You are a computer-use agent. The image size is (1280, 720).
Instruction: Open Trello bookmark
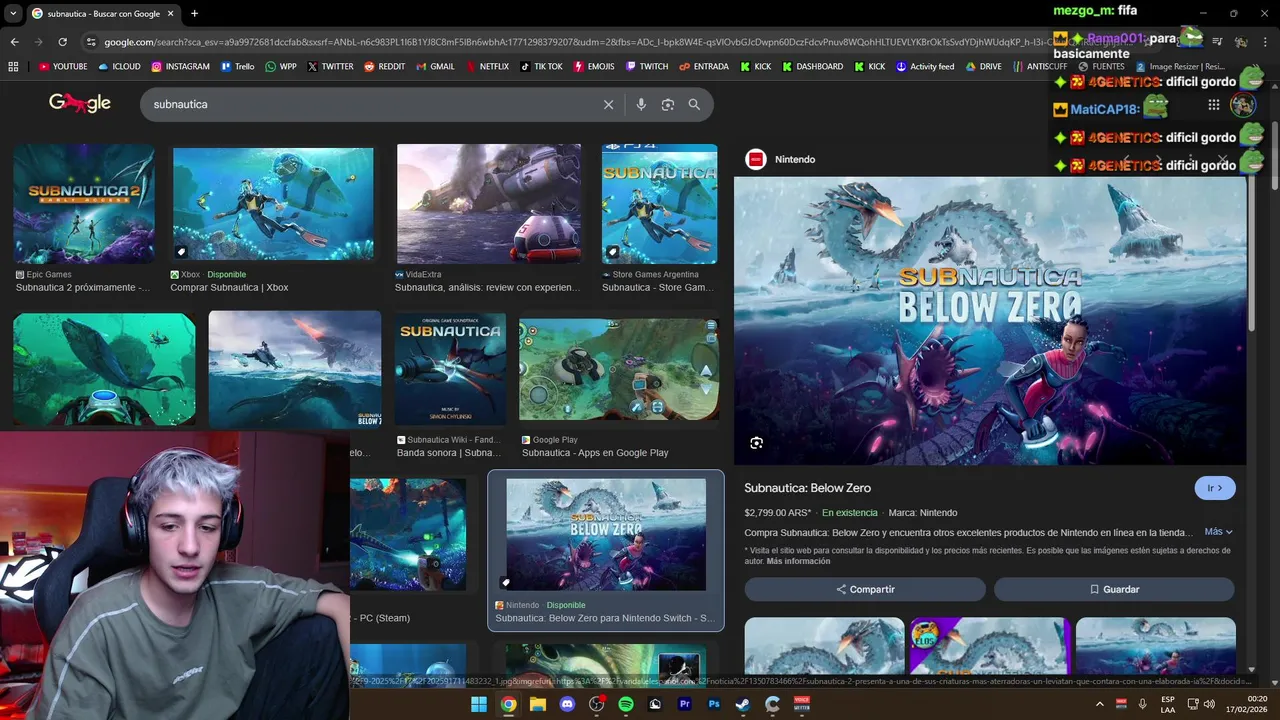(x=237, y=67)
